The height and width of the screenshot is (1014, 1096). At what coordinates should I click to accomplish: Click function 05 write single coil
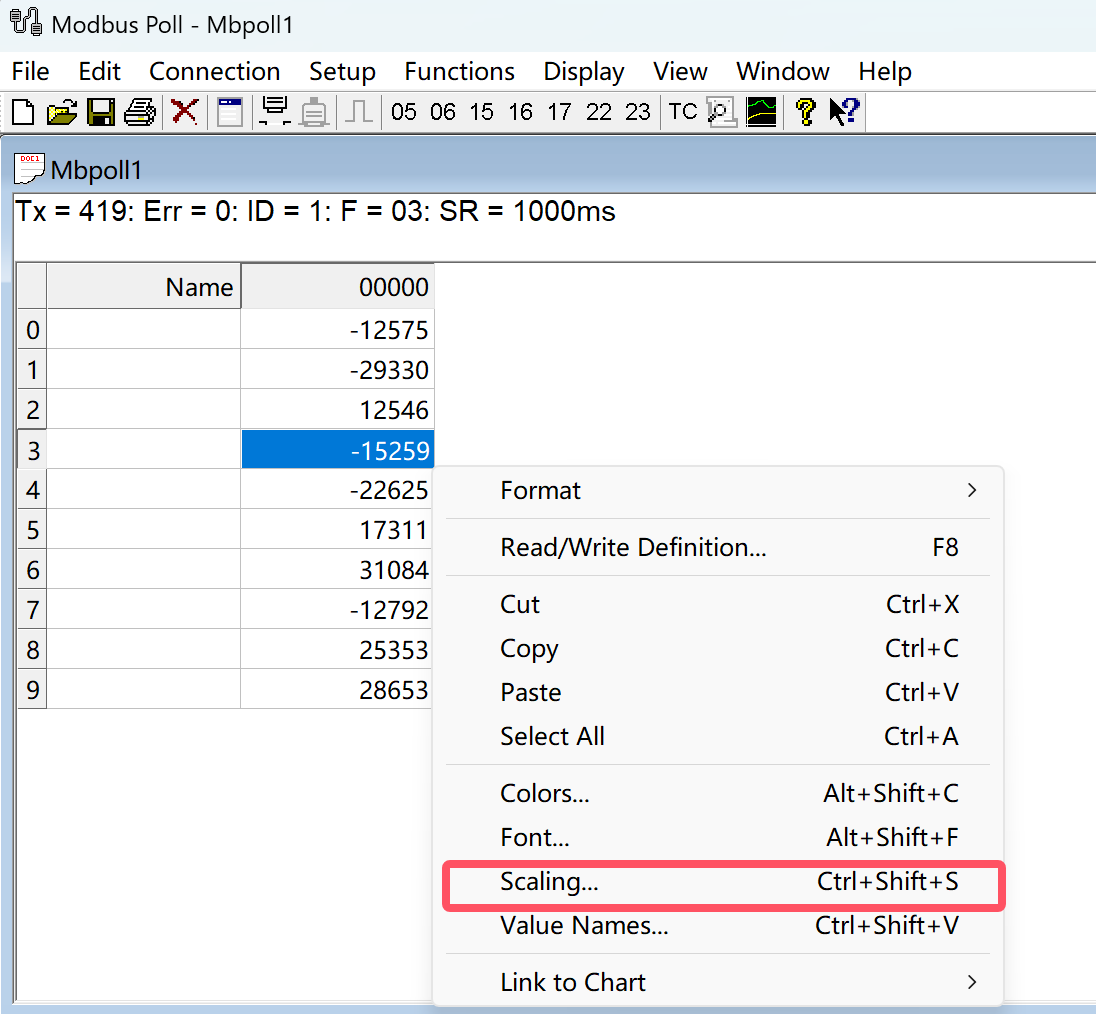[x=403, y=112]
